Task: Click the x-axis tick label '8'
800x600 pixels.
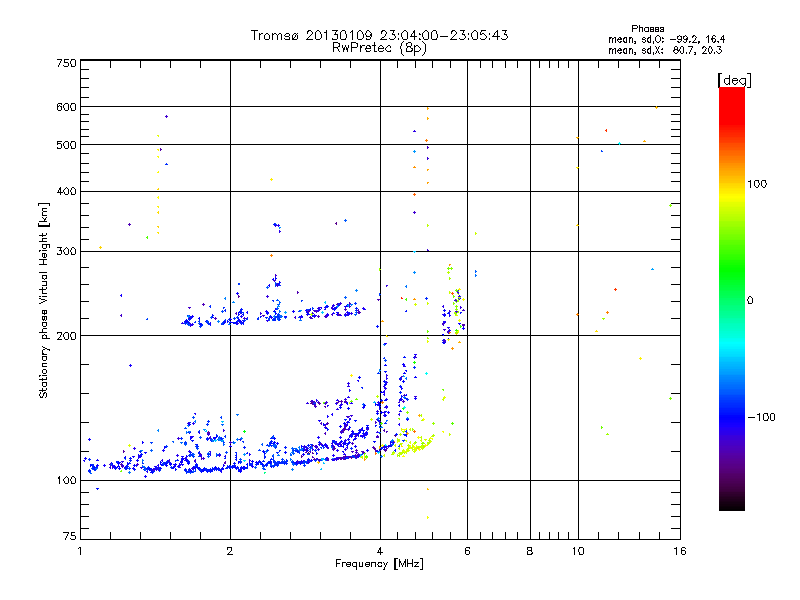Action: coord(530,551)
